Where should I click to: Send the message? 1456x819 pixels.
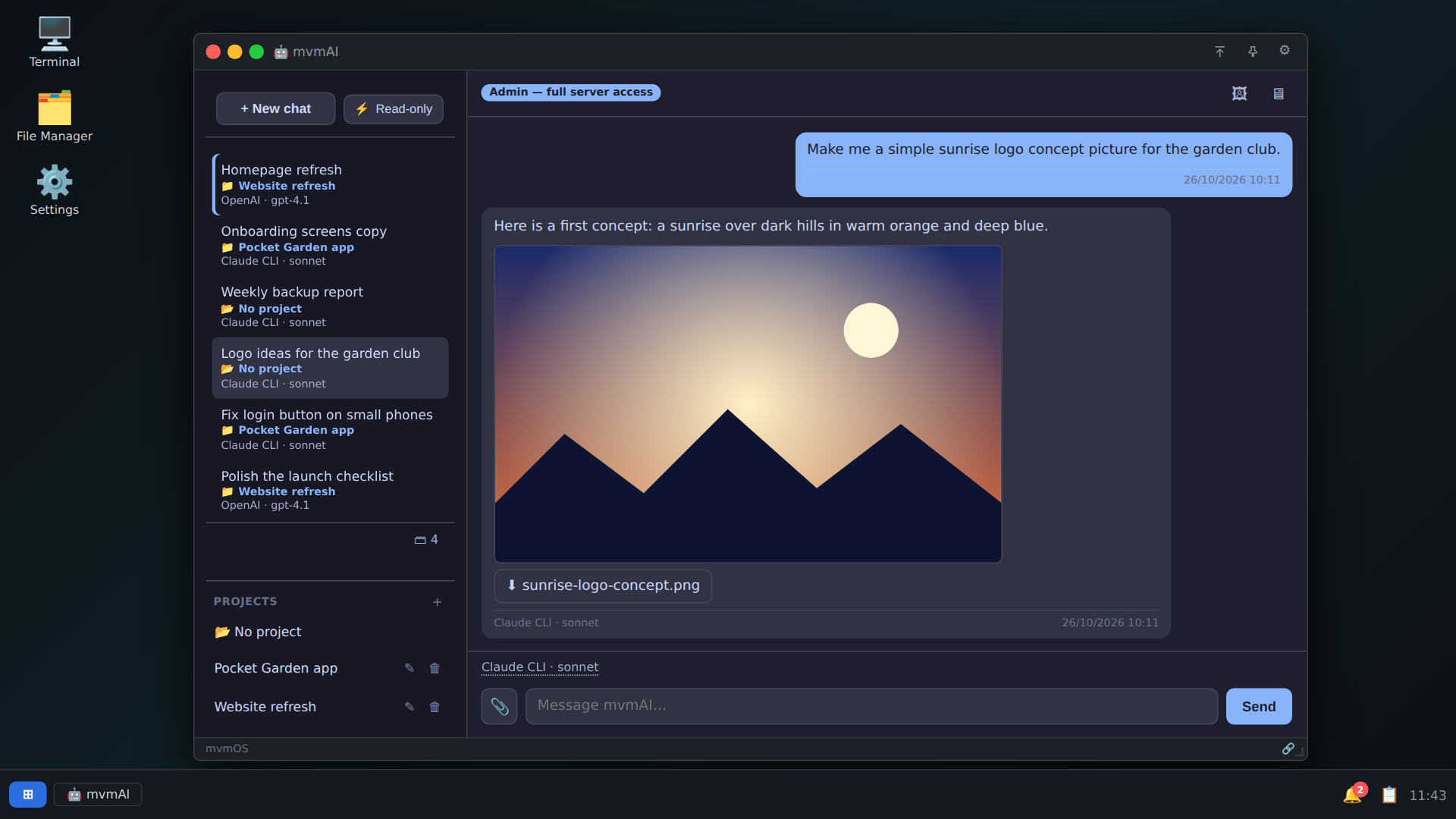pyautogui.click(x=1259, y=706)
